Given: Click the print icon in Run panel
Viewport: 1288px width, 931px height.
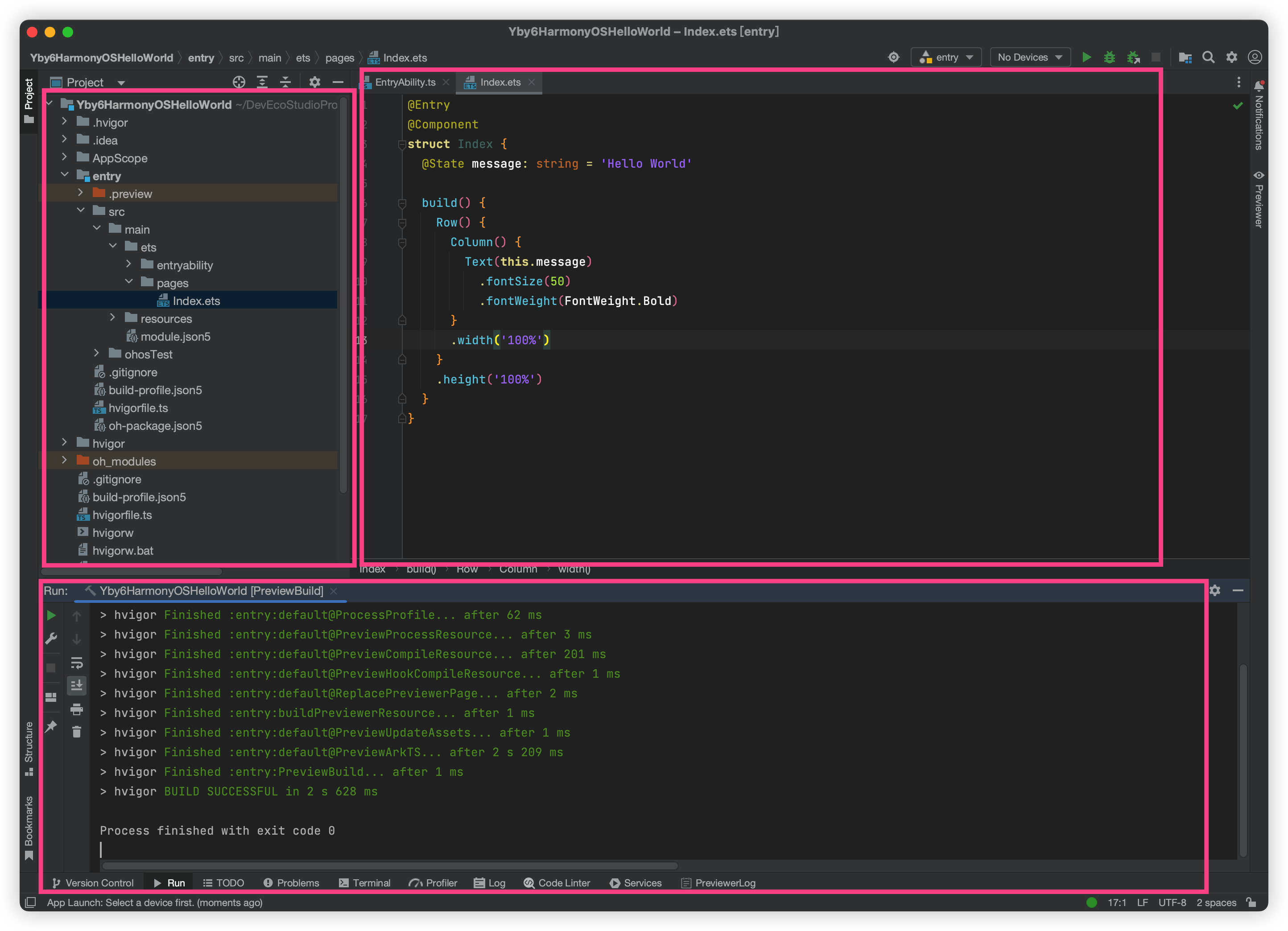Looking at the screenshot, I should 77,709.
